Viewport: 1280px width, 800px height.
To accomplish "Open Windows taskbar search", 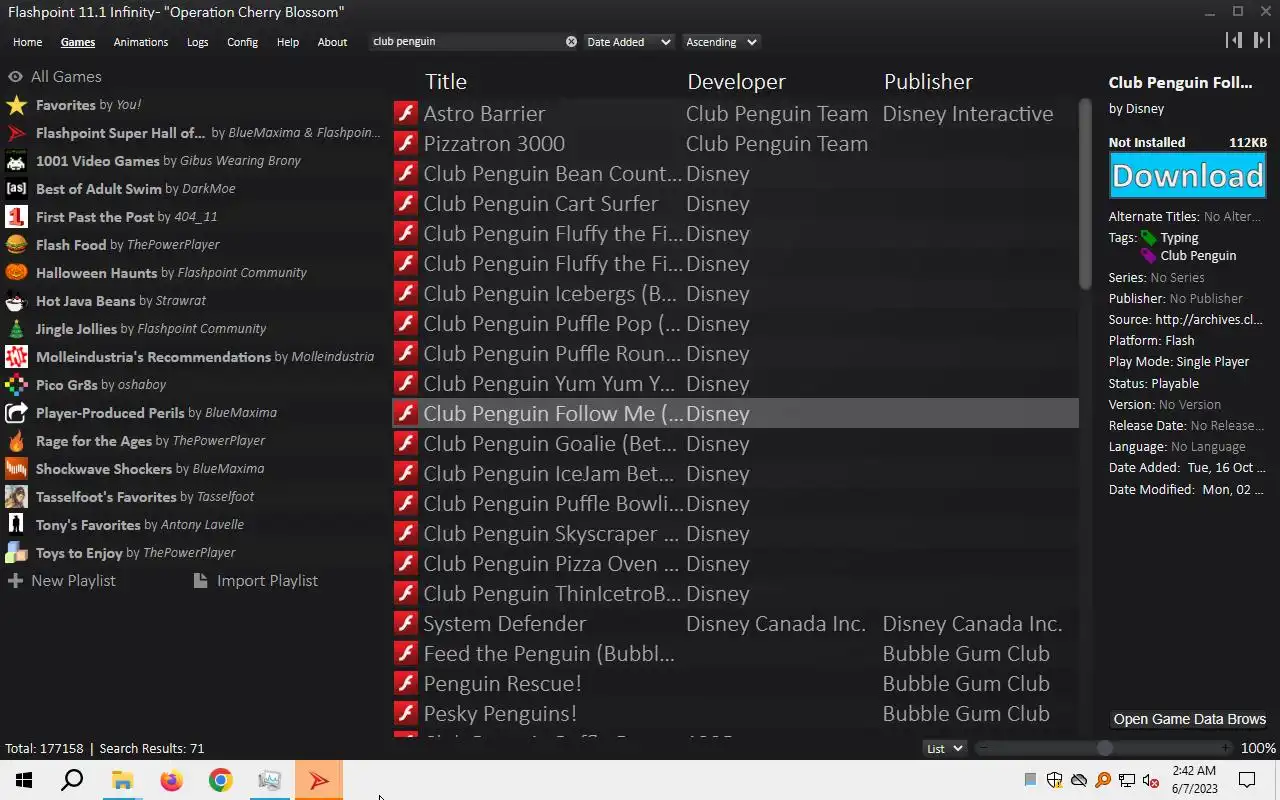I will tap(72, 780).
